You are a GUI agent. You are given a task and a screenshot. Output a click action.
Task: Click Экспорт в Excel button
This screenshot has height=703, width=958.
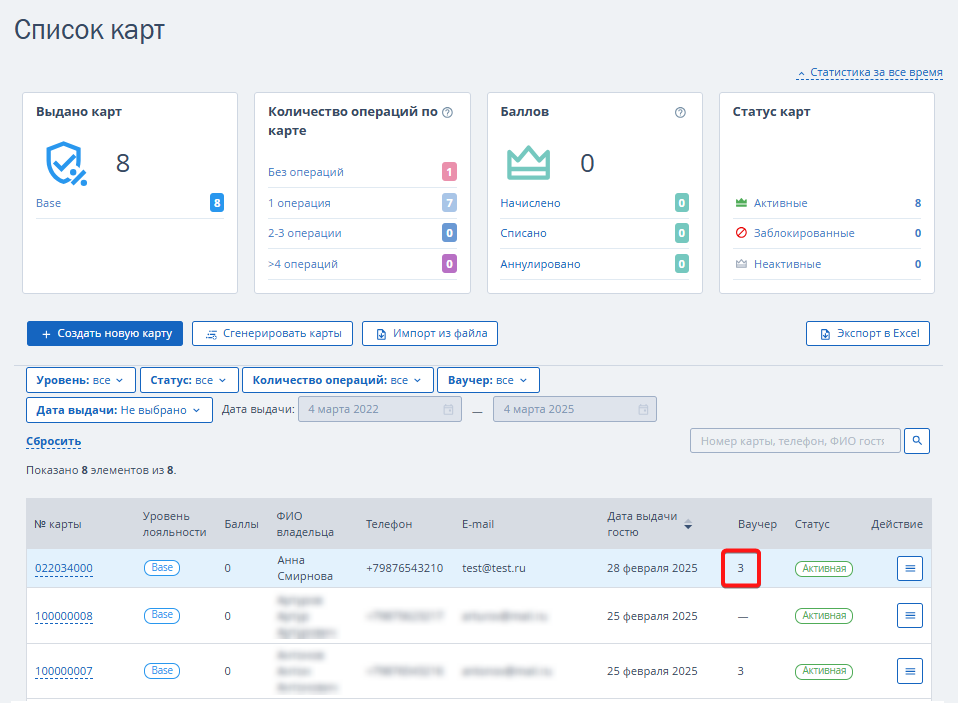point(868,333)
